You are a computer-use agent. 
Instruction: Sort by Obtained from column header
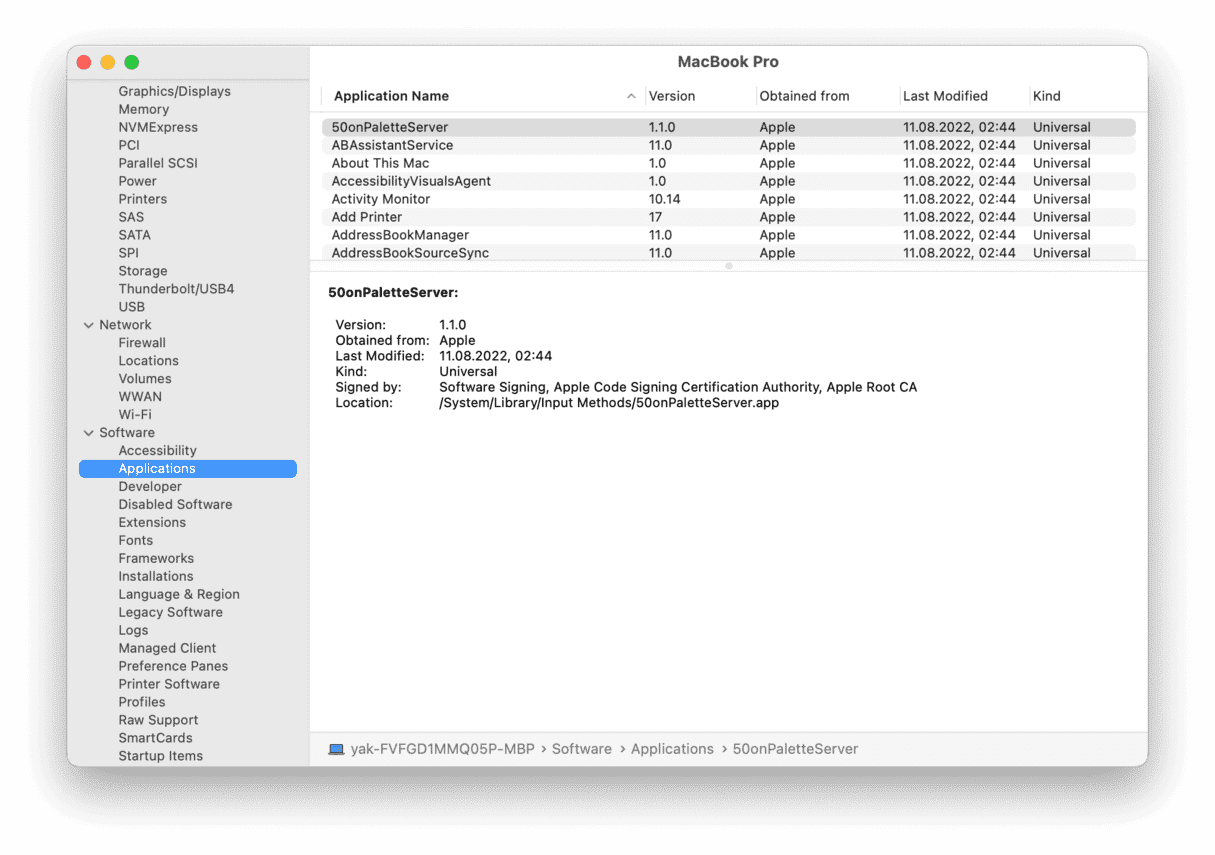tap(804, 96)
